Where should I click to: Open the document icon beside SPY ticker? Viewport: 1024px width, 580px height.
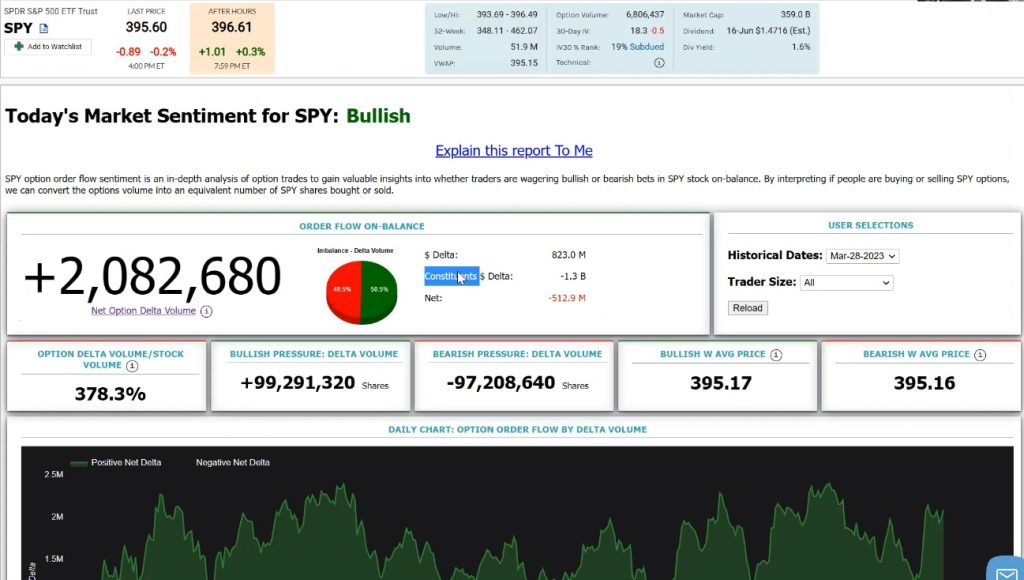44,28
